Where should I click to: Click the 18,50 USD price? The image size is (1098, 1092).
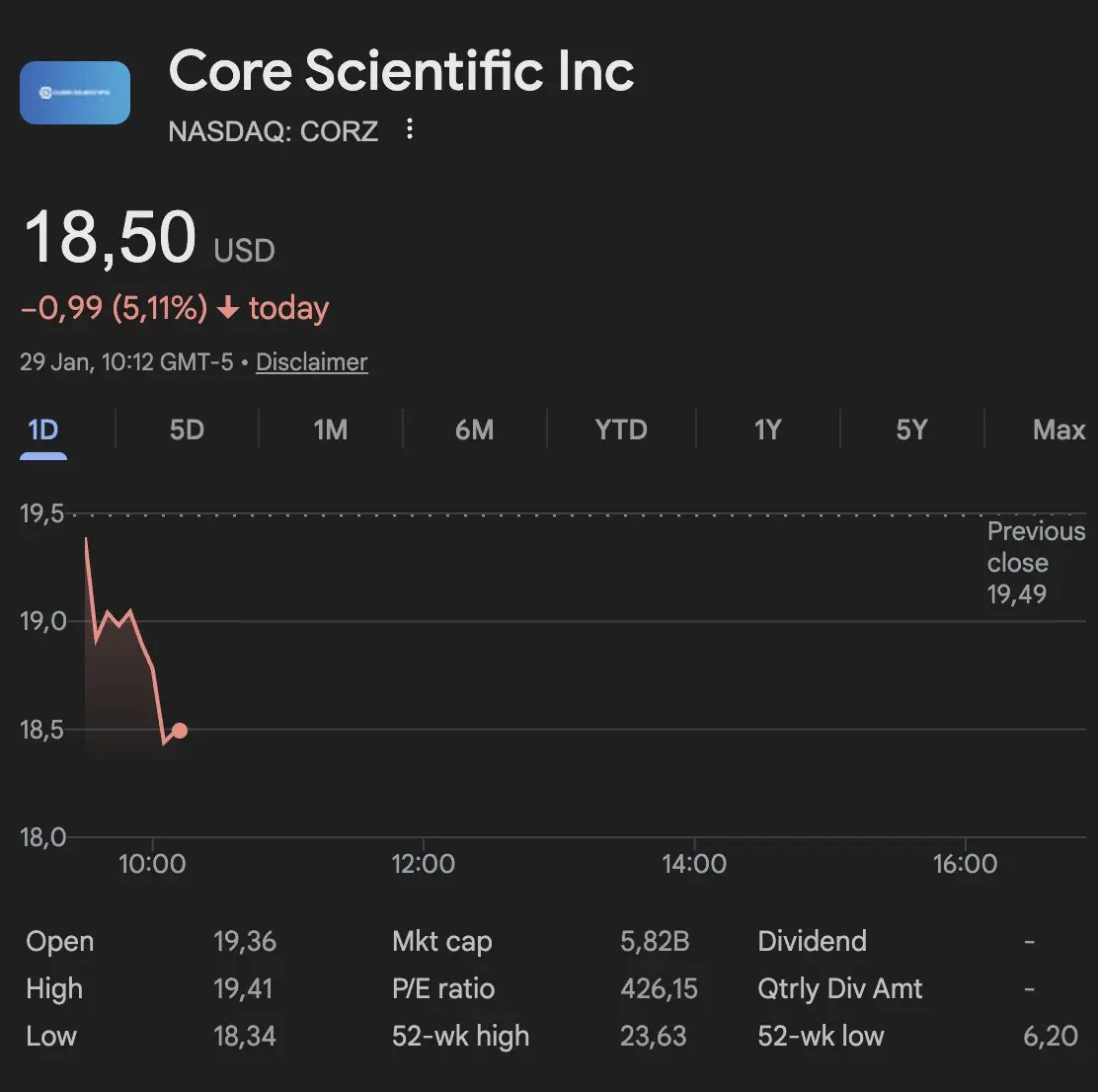[148, 239]
